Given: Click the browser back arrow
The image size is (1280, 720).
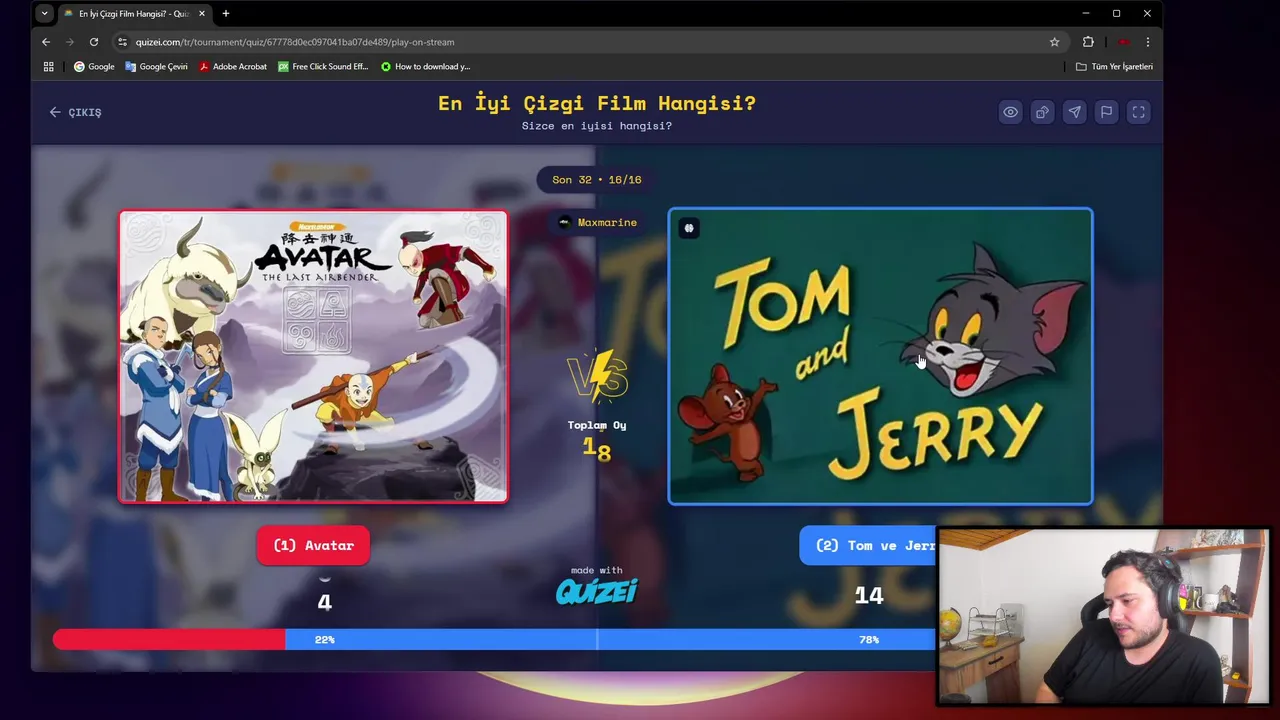Looking at the screenshot, I should click(46, 42).
